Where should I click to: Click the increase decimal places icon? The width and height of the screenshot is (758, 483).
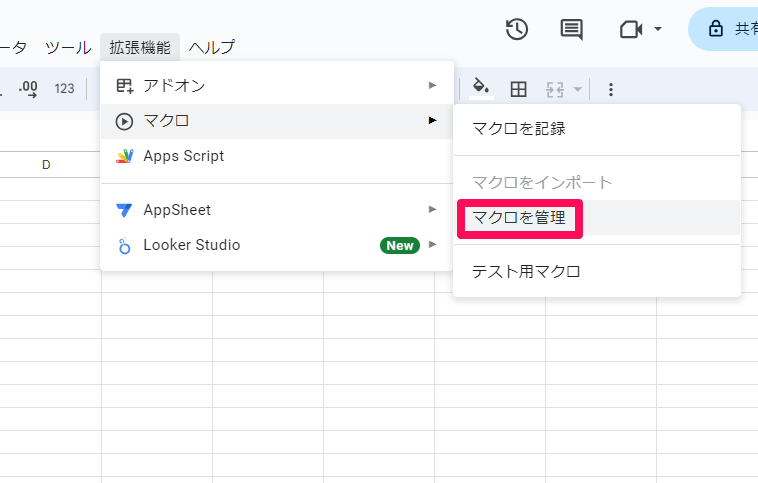(x=28, y=89)
